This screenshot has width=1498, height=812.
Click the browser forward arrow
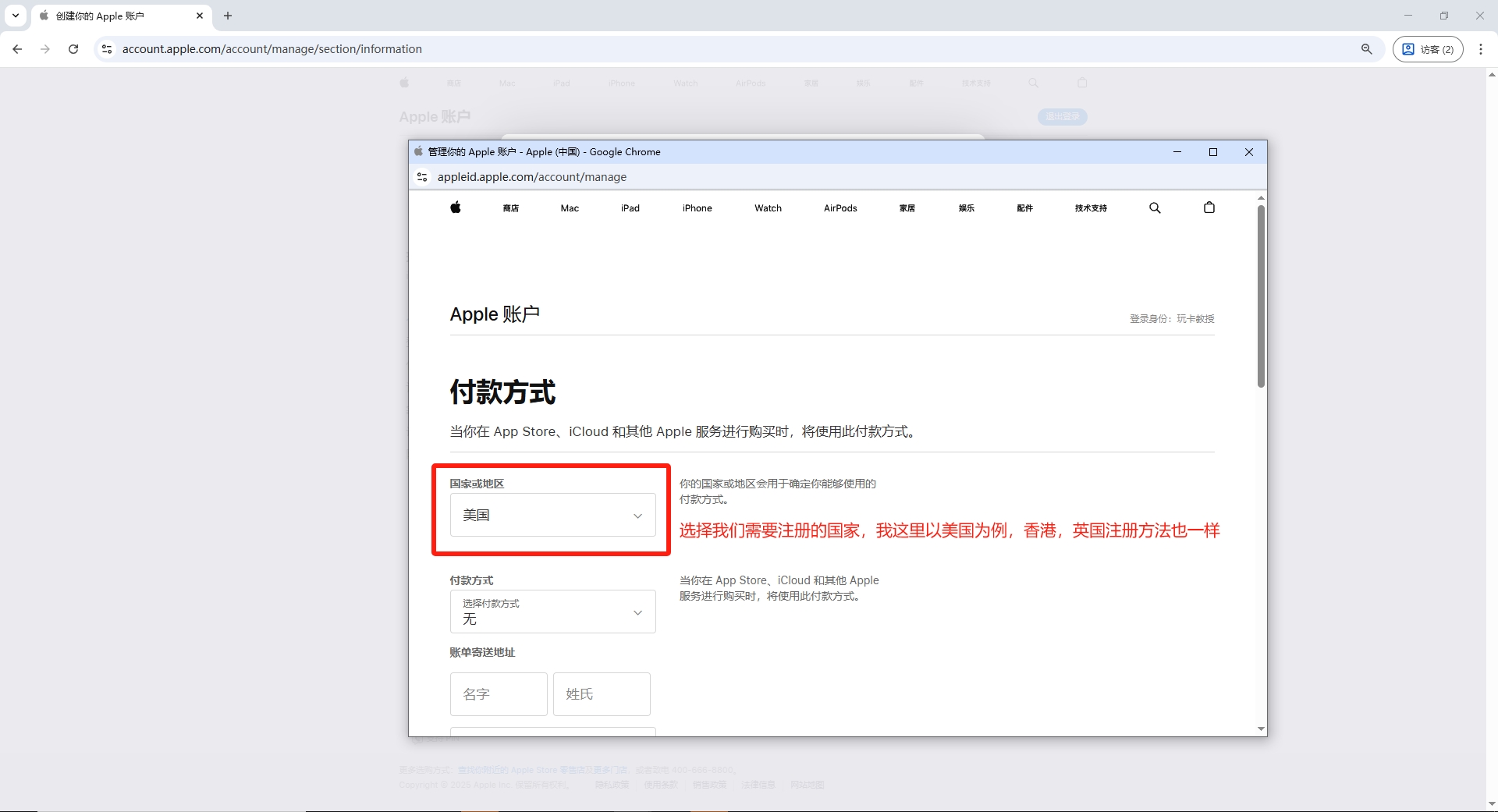pos(45,49)
